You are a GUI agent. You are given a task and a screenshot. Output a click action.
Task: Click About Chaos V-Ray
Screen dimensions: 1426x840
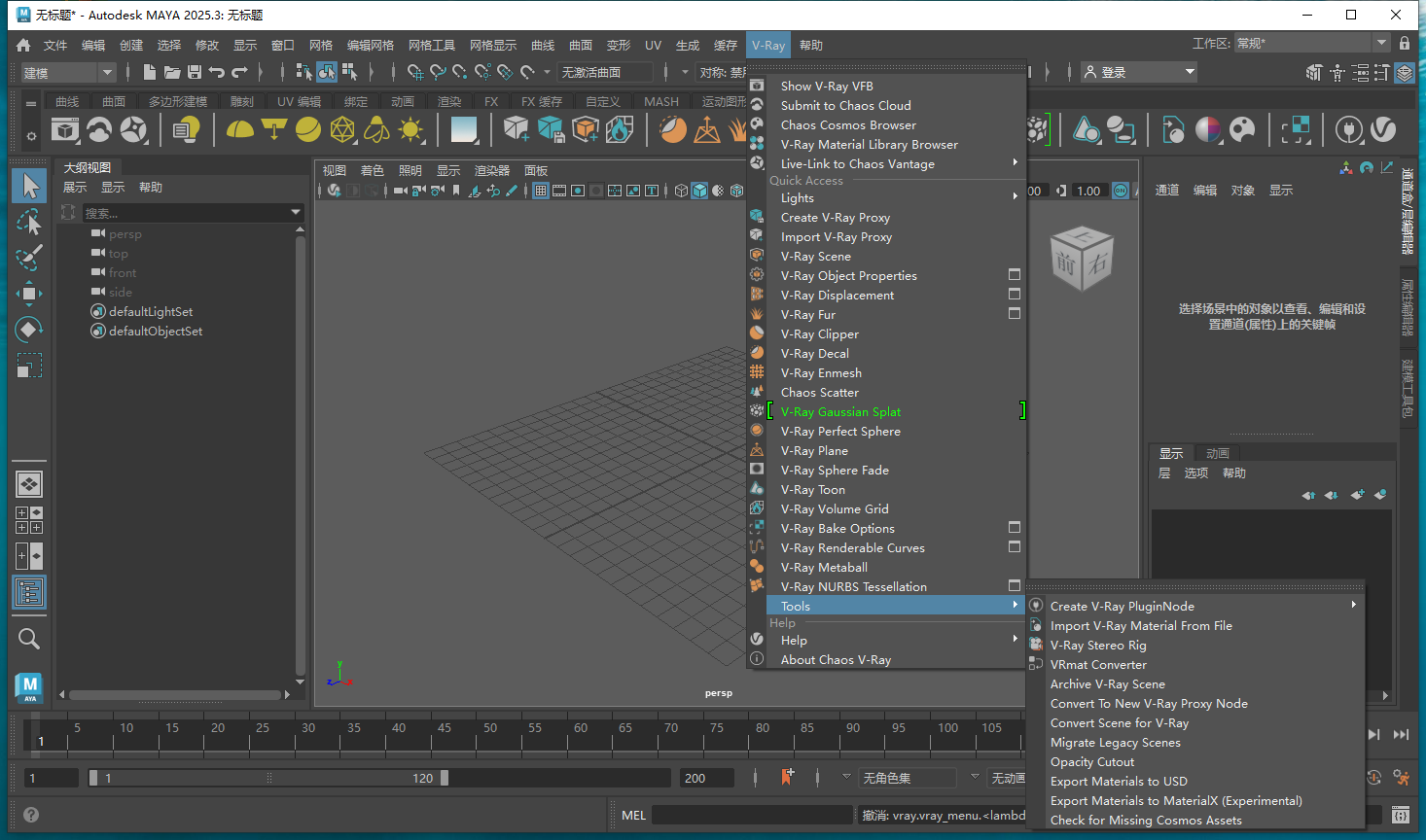pos(836,659)
